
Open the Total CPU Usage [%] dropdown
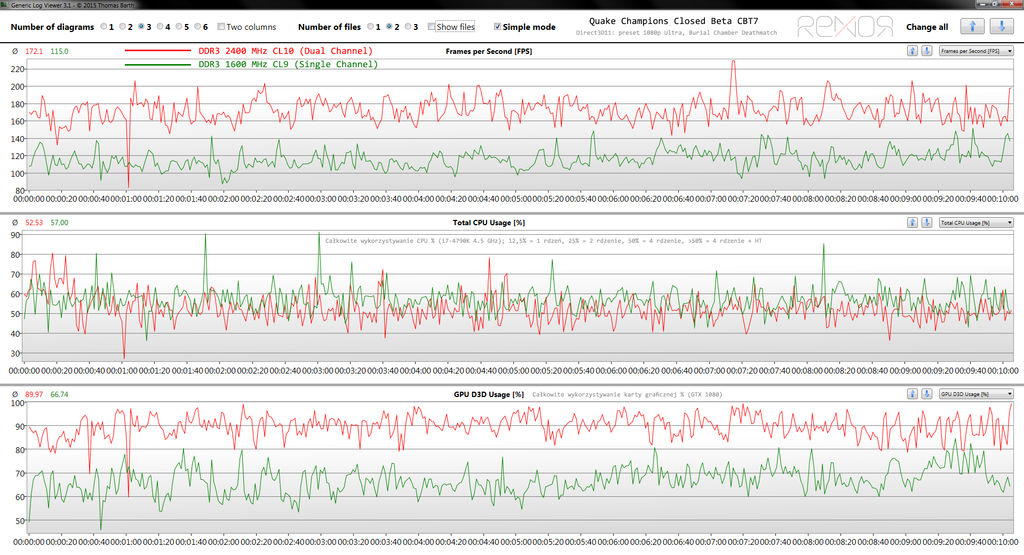tap(976, 223)
